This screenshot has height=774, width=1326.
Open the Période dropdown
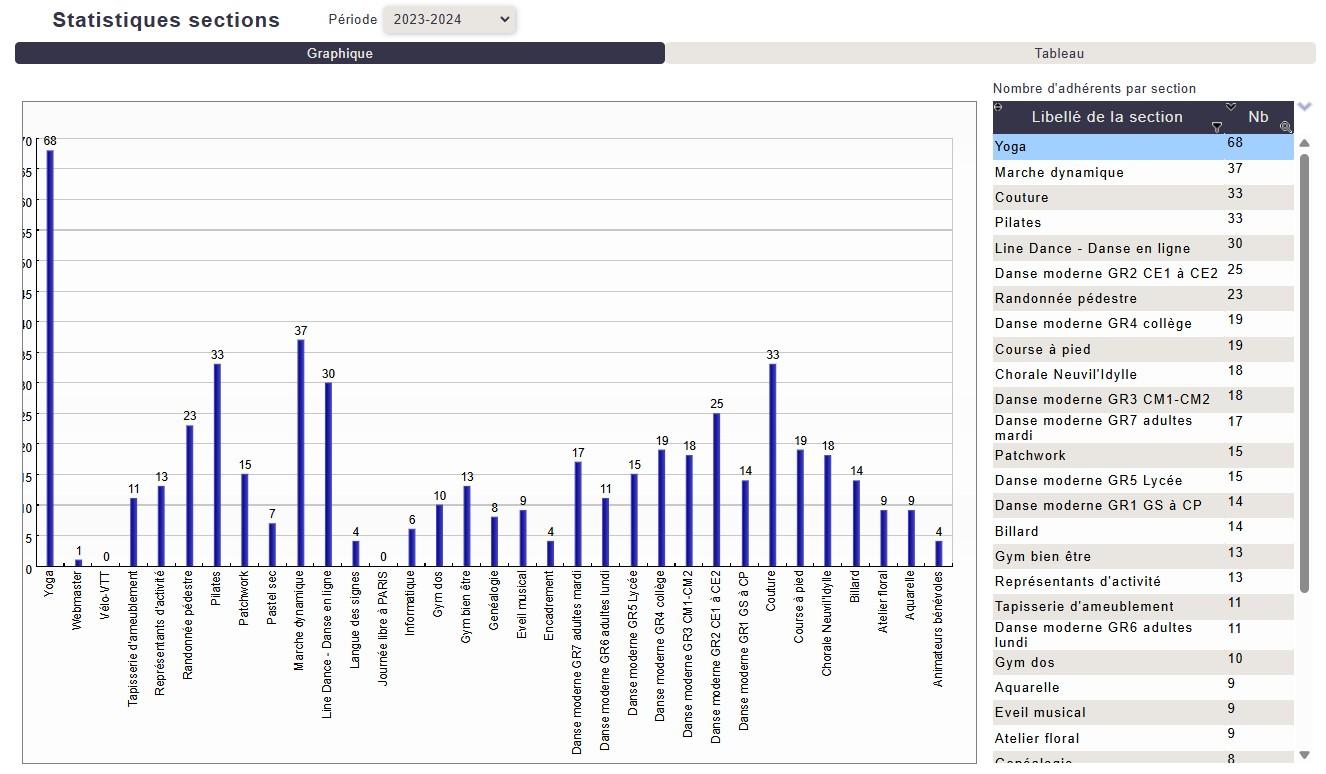[x=449, y=19]
